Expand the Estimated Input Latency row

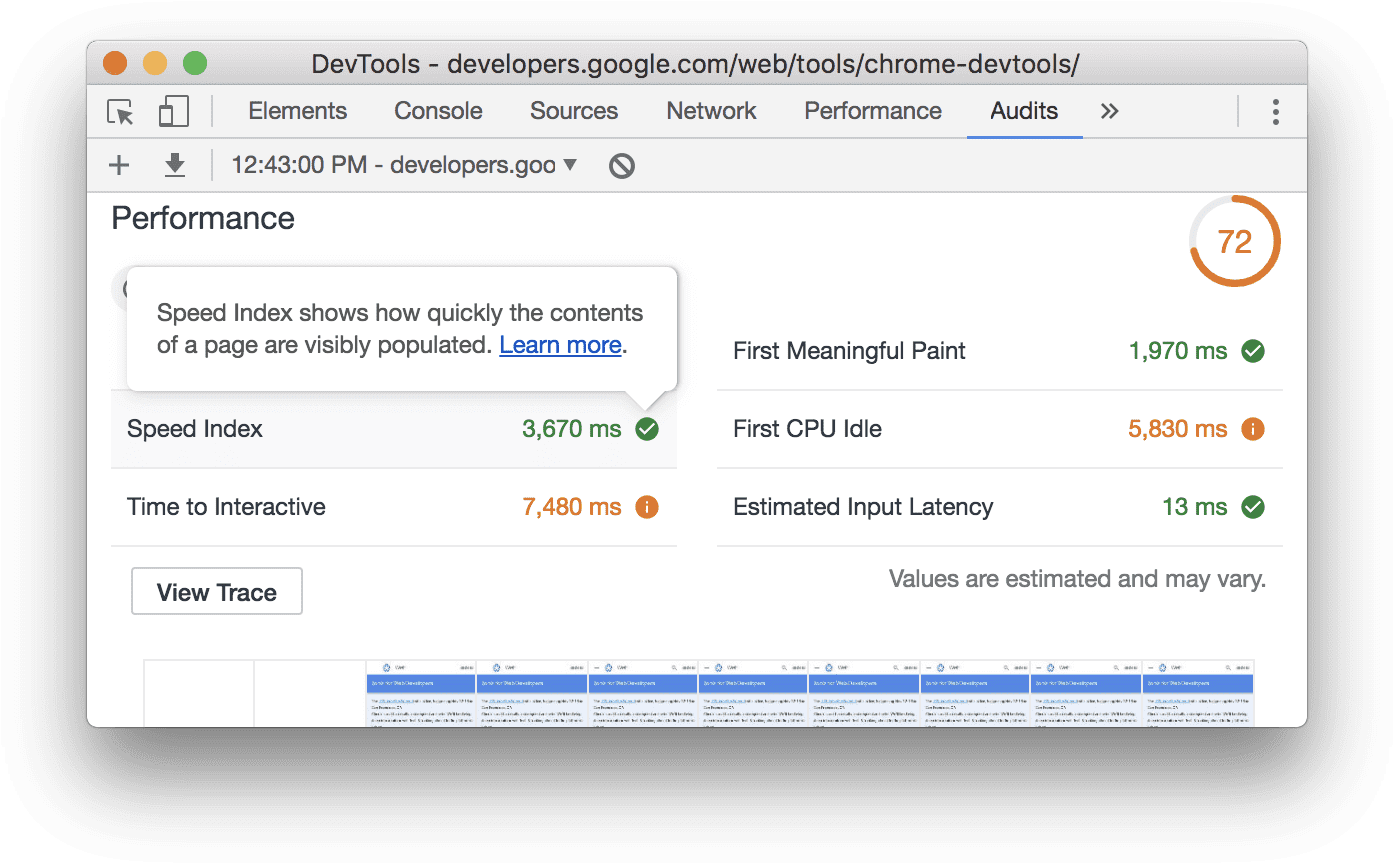coord(1000,507)
